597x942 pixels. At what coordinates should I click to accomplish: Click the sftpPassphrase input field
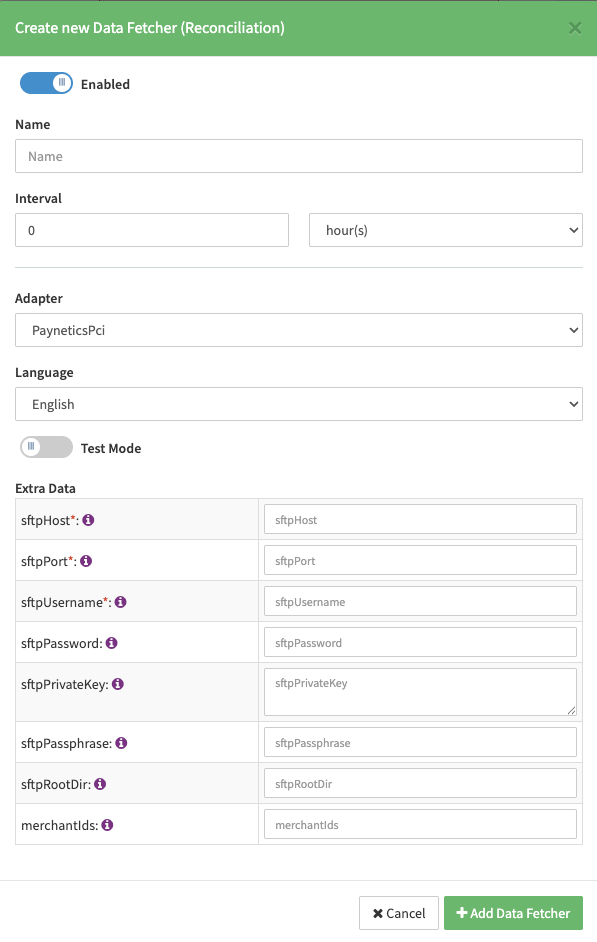click(x=420, y=743)
